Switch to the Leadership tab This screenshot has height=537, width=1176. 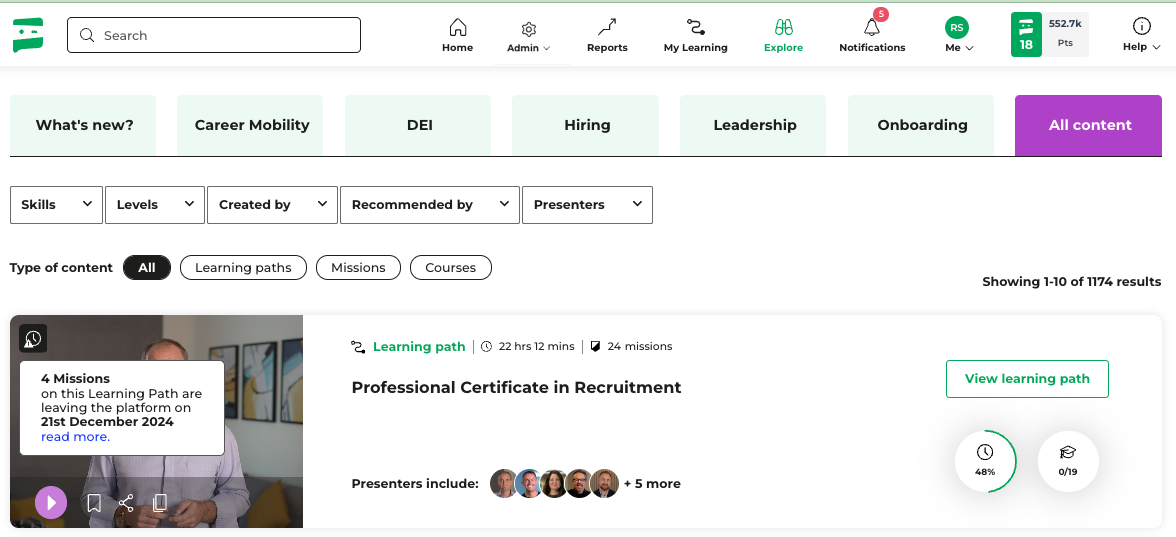tap(754, 126)
